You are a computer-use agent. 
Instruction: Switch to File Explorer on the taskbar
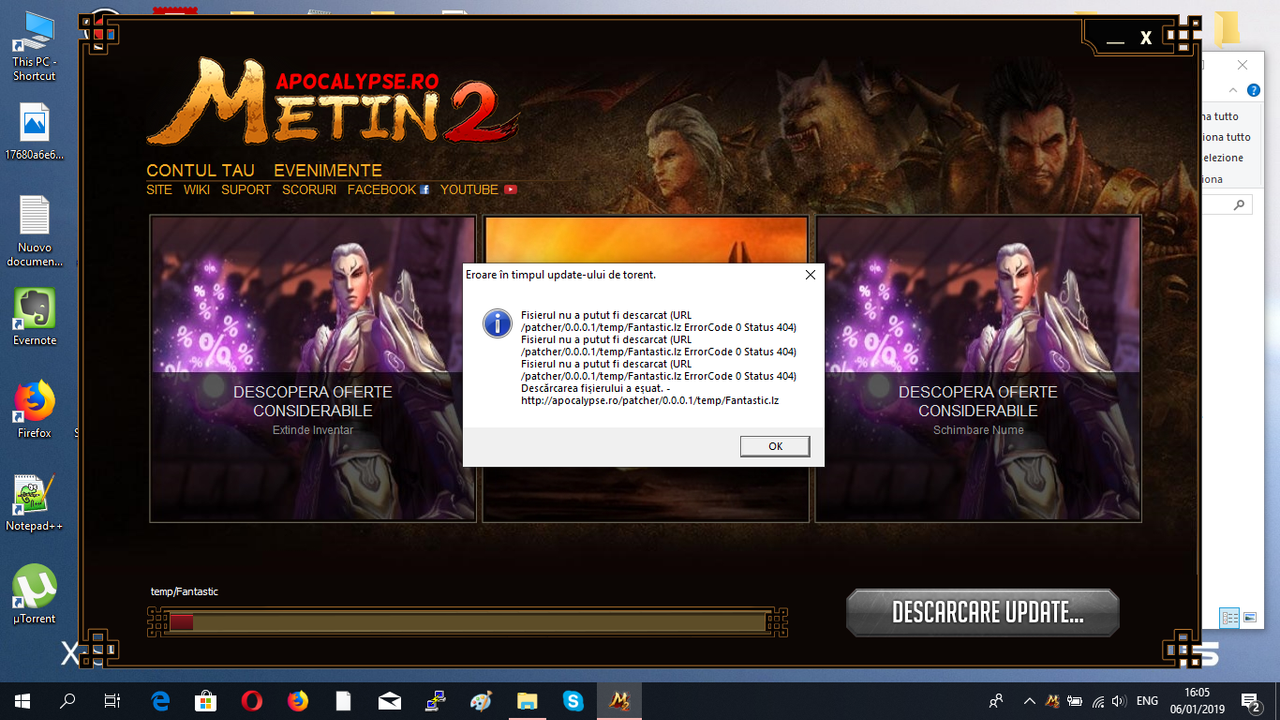click(527, 701)
